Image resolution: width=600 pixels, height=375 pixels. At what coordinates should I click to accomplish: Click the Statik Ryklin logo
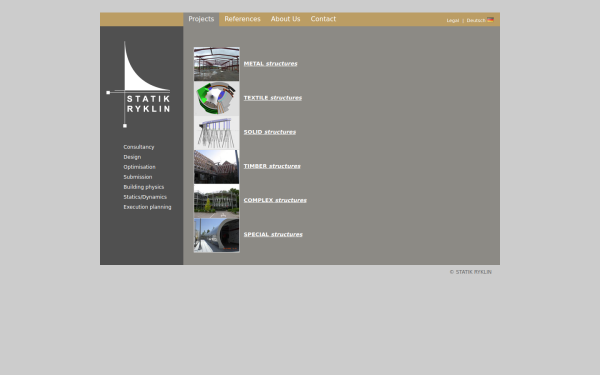[138, 85]
